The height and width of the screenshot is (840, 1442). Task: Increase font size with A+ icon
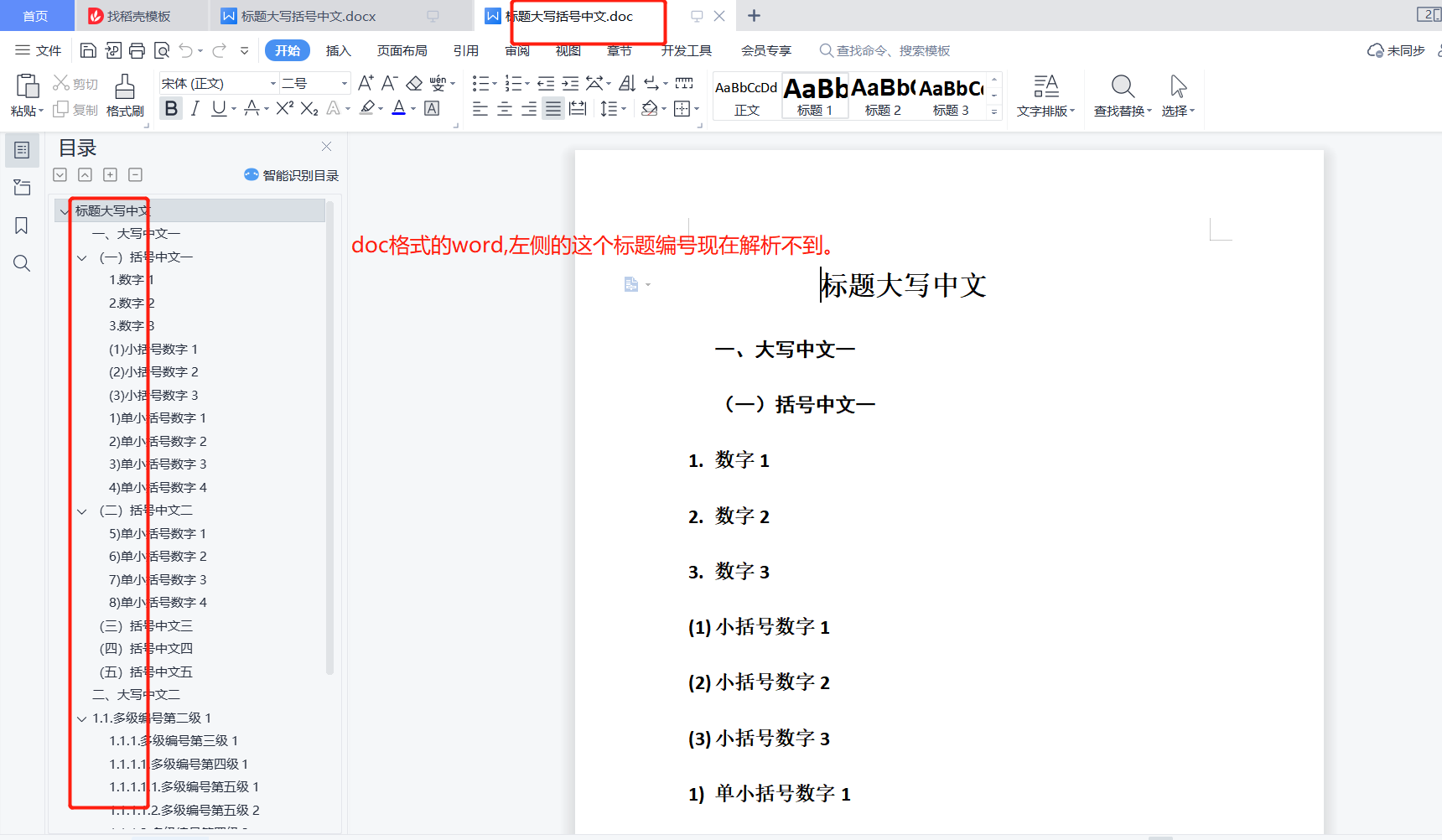pyautogui.click(x=366, y=83)
